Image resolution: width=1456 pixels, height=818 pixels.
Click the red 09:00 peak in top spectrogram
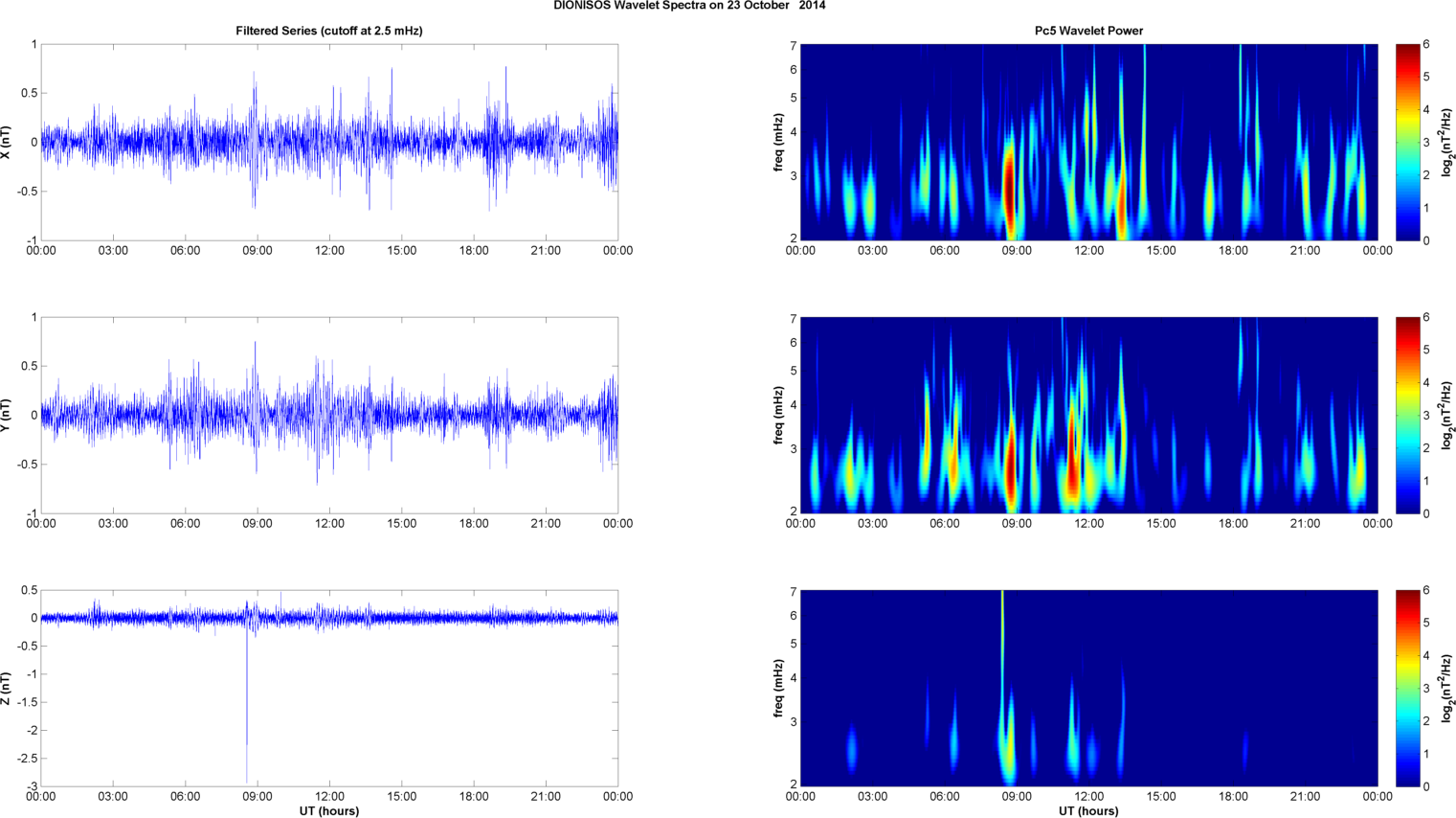pyautogui.click(x=1009, y=187)
